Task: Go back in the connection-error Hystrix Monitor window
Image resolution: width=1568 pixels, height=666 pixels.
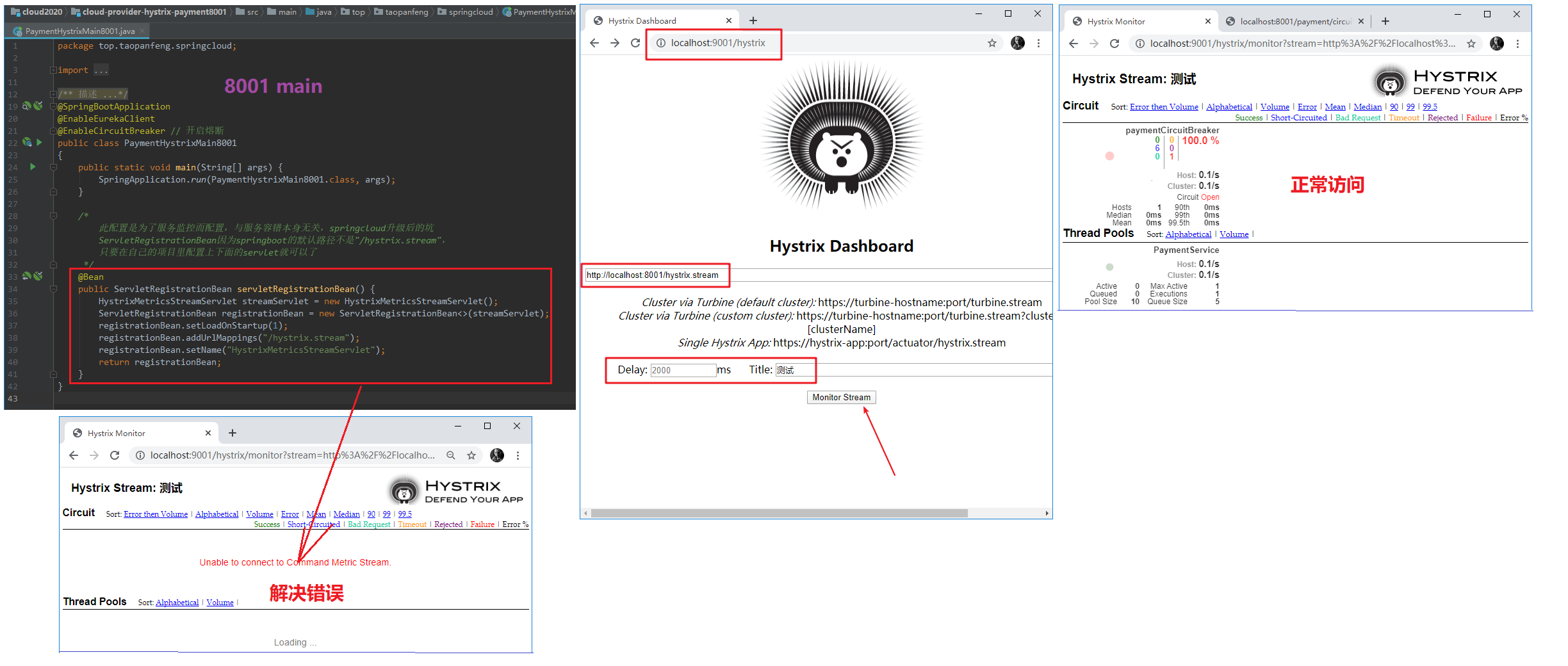Action: tap(74, 455)
